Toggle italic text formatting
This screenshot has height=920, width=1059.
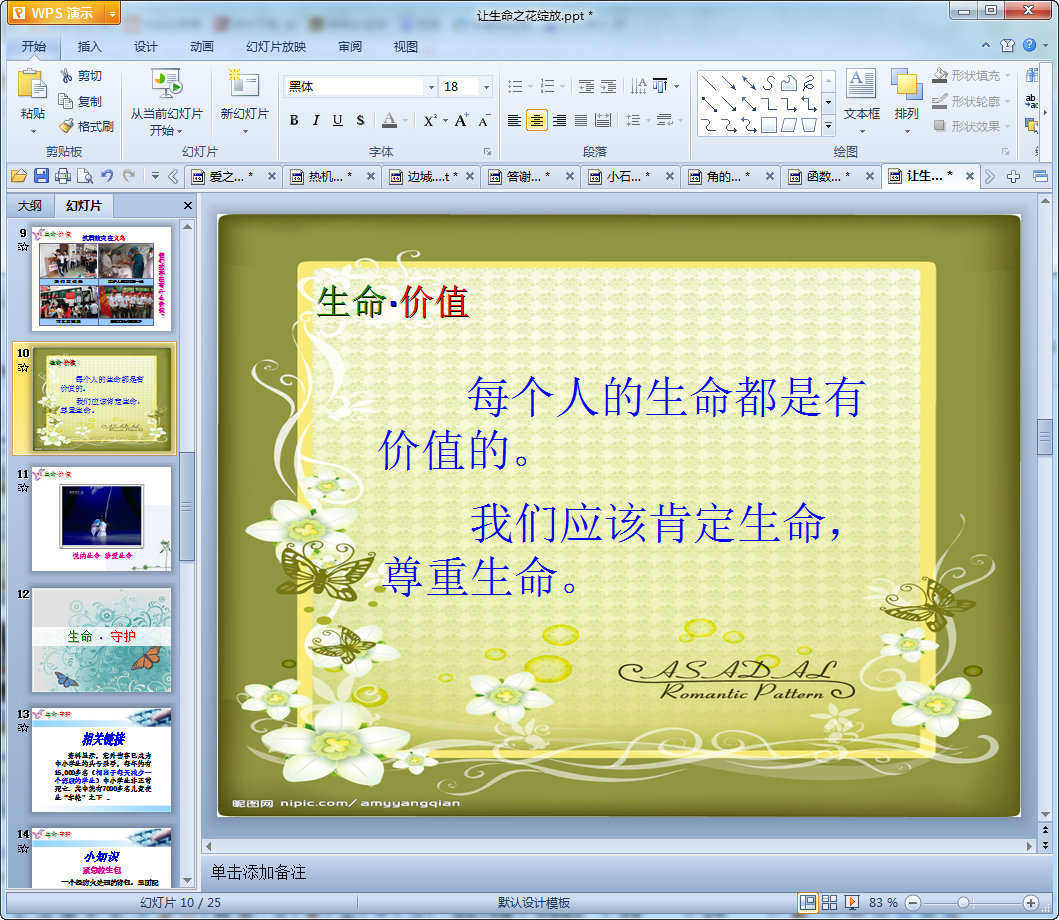[316, 120]
